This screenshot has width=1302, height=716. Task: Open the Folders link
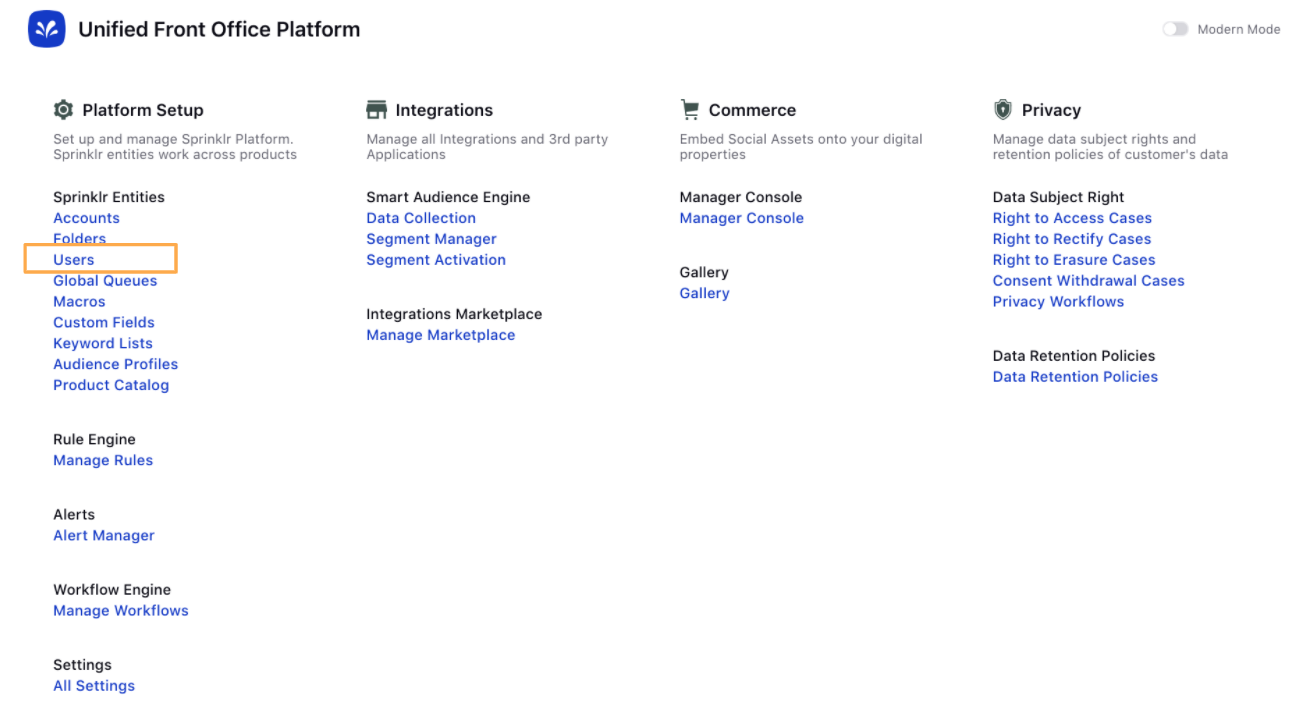pyautogui.click(x=79, y=239)
